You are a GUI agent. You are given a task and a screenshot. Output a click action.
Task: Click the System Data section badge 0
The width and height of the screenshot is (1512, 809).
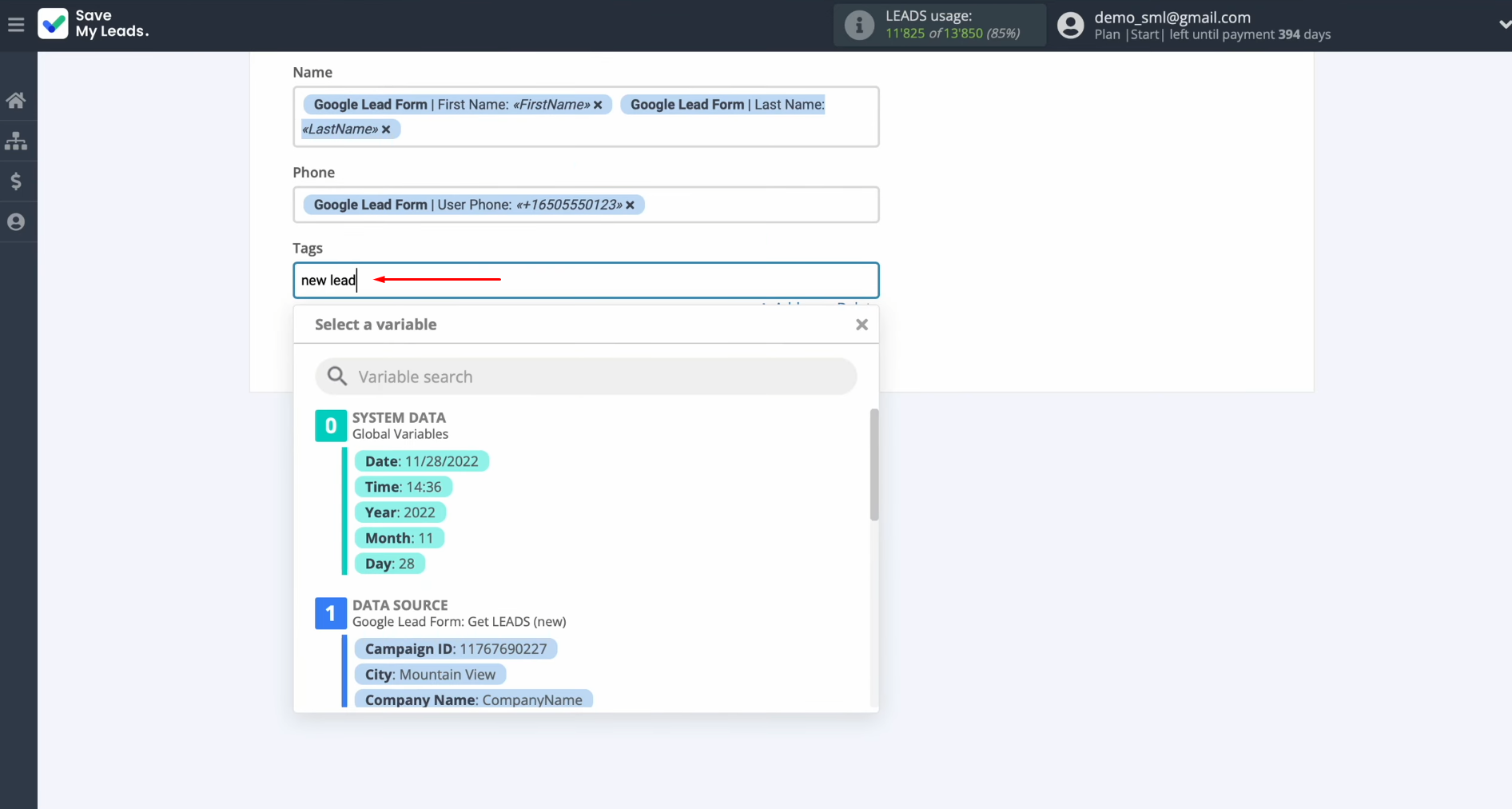(331, 426)
